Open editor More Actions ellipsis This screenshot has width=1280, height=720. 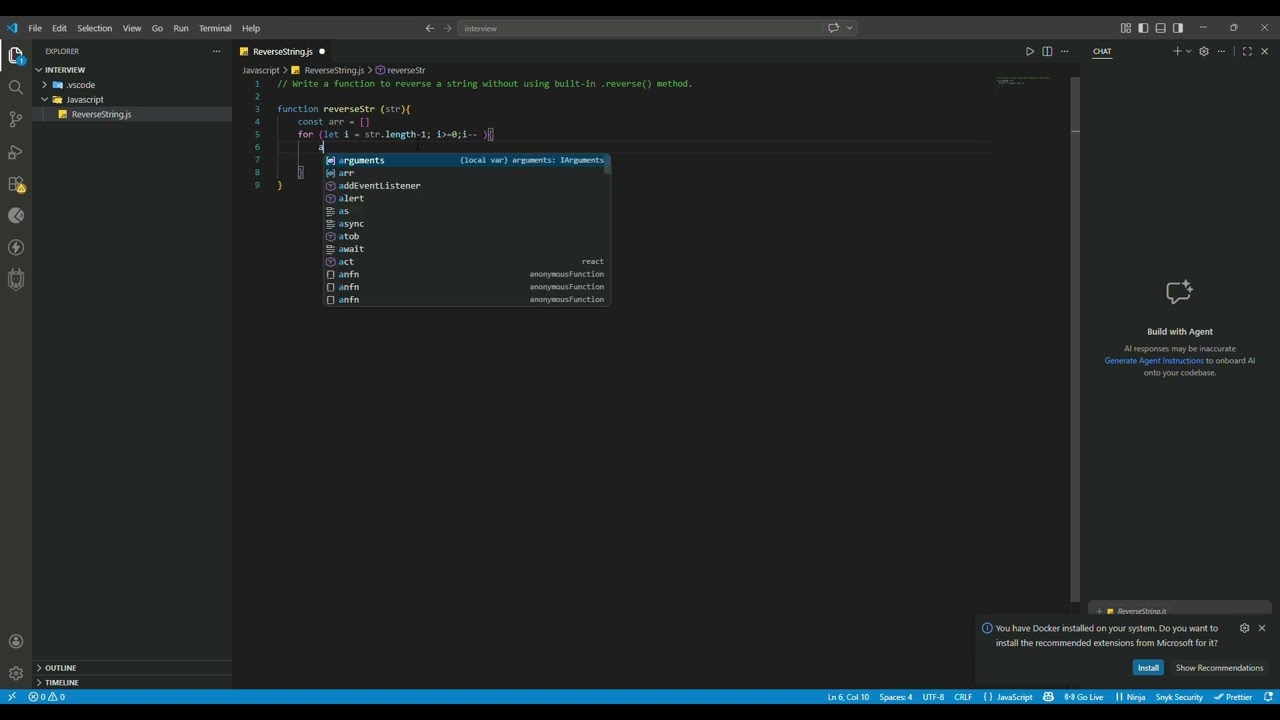click(x=1064, y=51)
